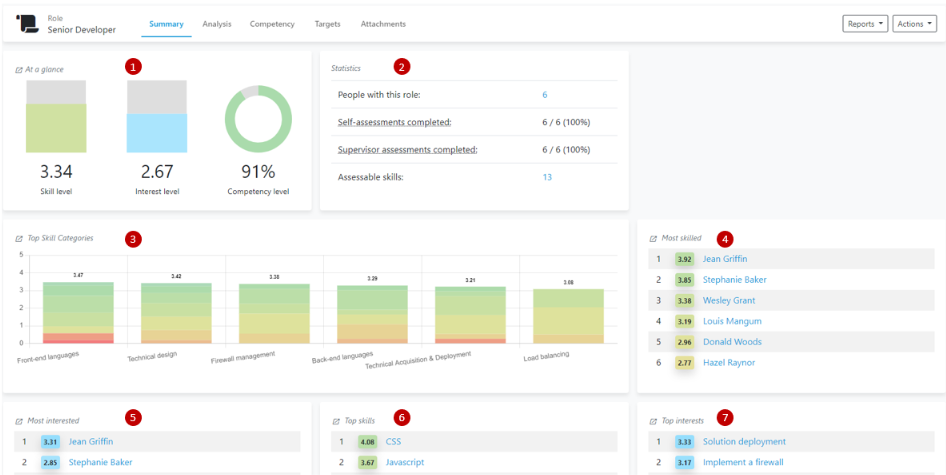This screenshot has height=475, width=946.
Task: Go to the Competency tab
Action: coord(272,23)
